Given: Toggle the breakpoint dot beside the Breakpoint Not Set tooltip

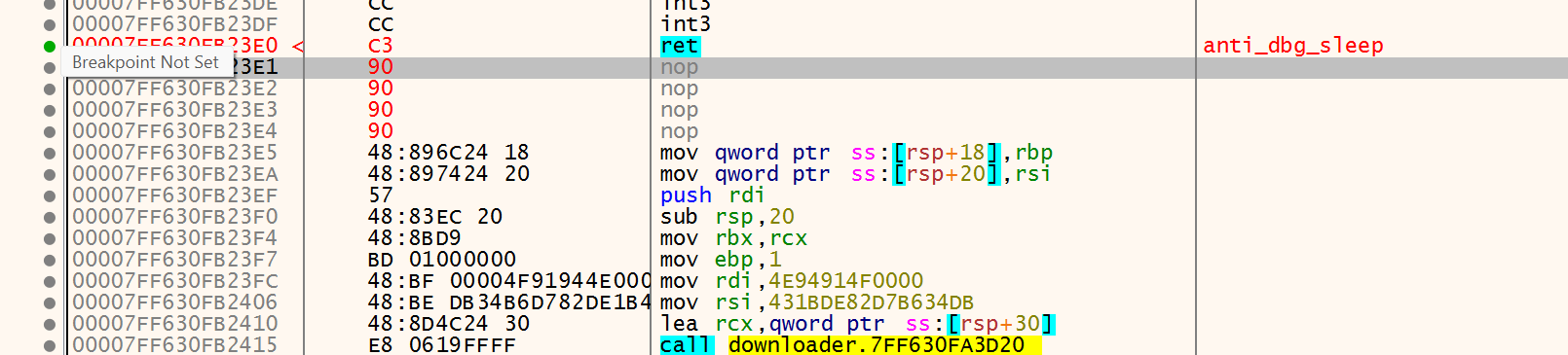Looking at the screenshot, I should (x=50, y=67).
